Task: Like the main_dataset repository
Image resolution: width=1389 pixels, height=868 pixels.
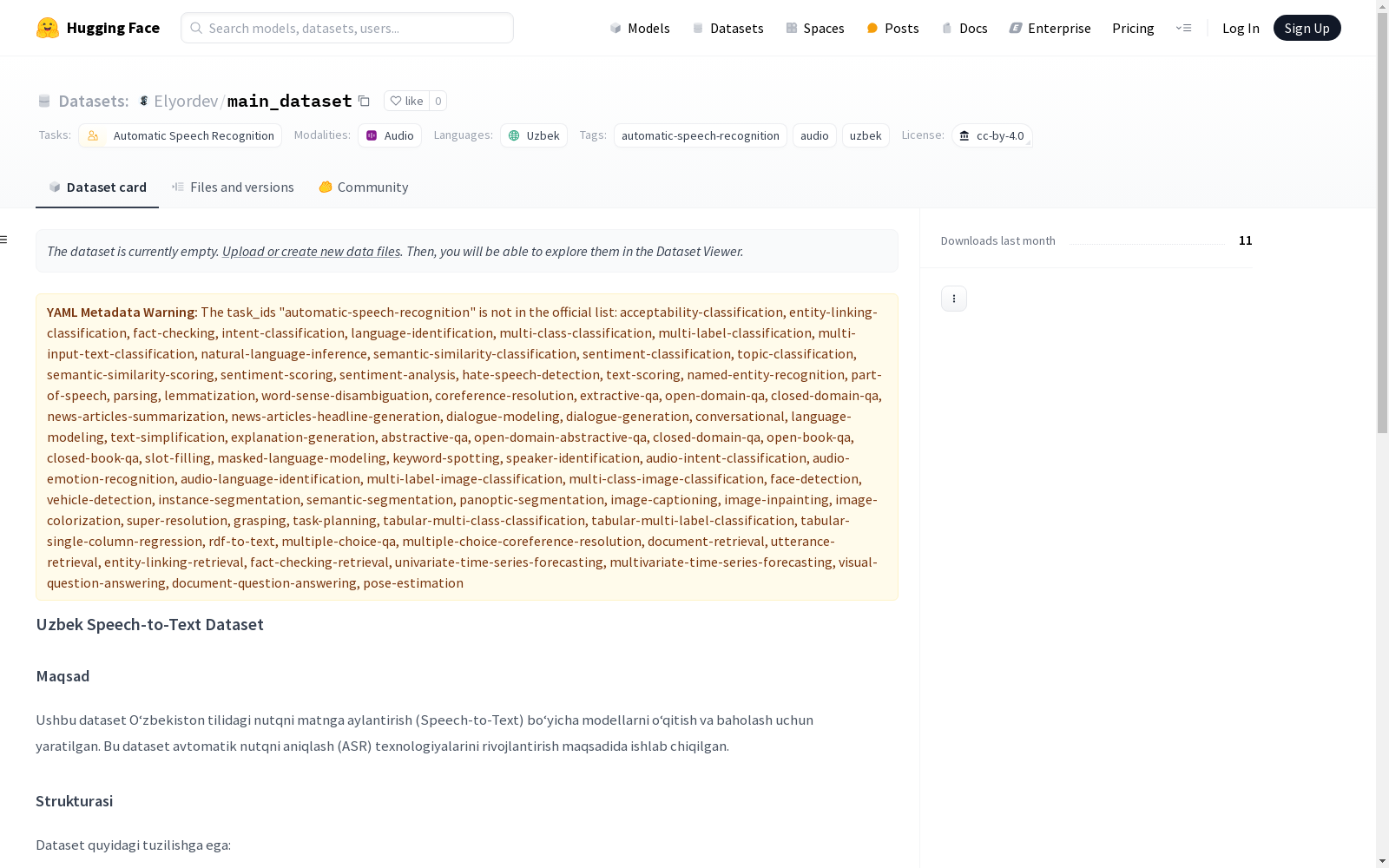Action: tap(406, 101)
